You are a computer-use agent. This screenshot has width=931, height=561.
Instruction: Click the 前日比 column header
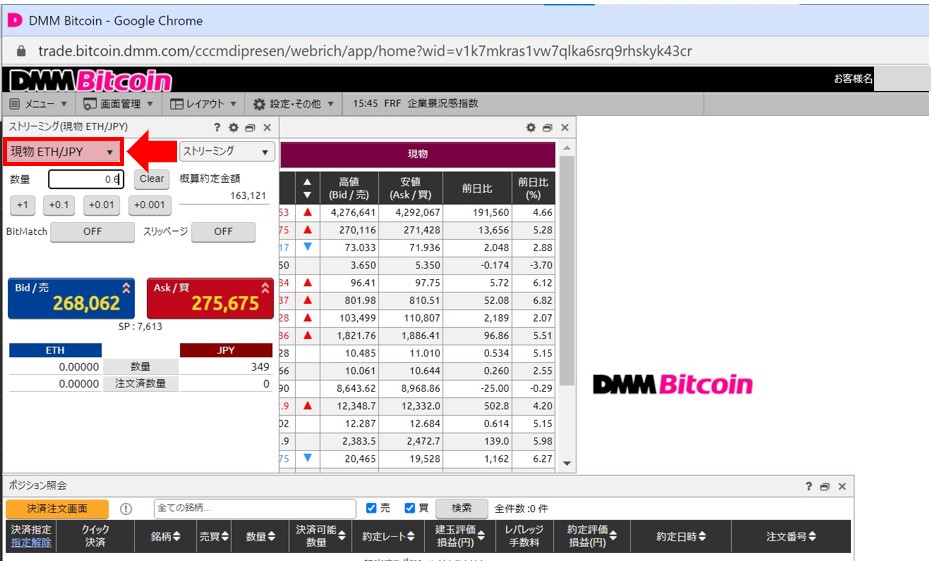[477, 188]
